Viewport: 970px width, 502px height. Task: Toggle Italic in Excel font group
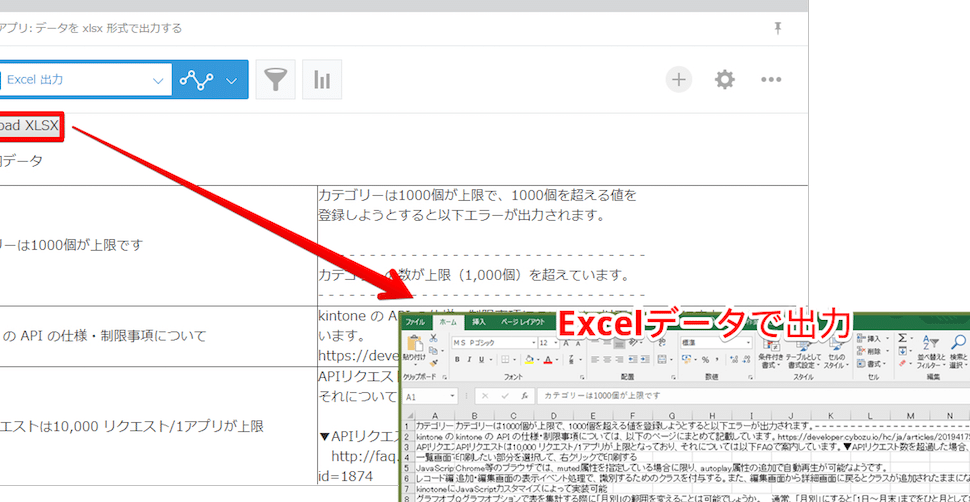(x=470, y=360)
